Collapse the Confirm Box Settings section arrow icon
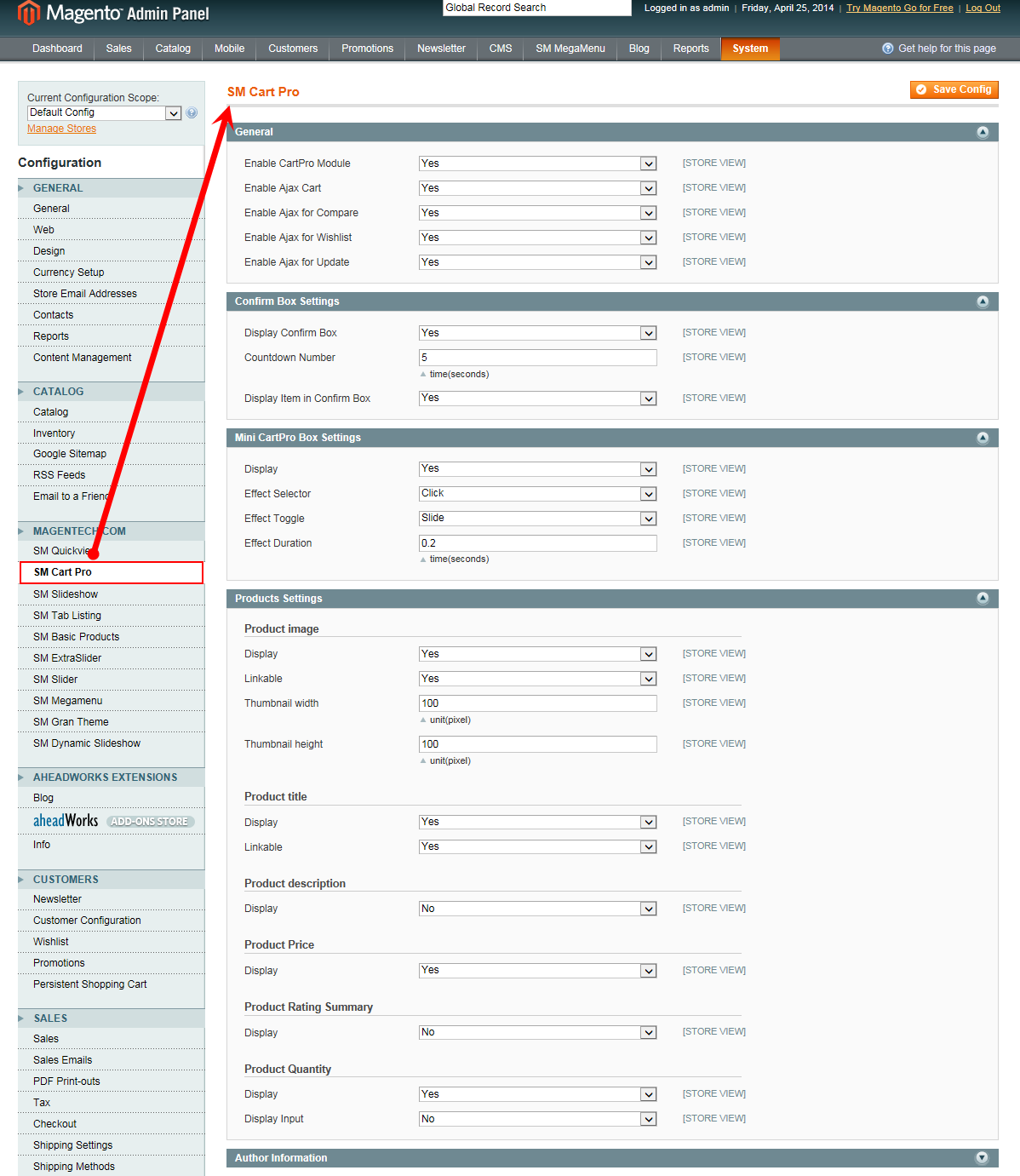 (x=983, y=301)
